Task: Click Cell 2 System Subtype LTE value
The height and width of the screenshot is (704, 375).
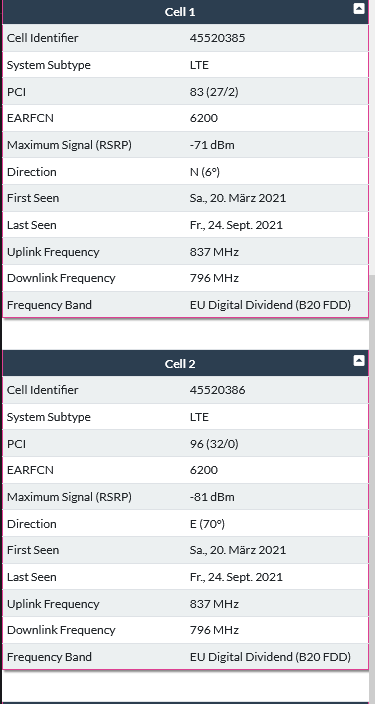Action: 199,417
